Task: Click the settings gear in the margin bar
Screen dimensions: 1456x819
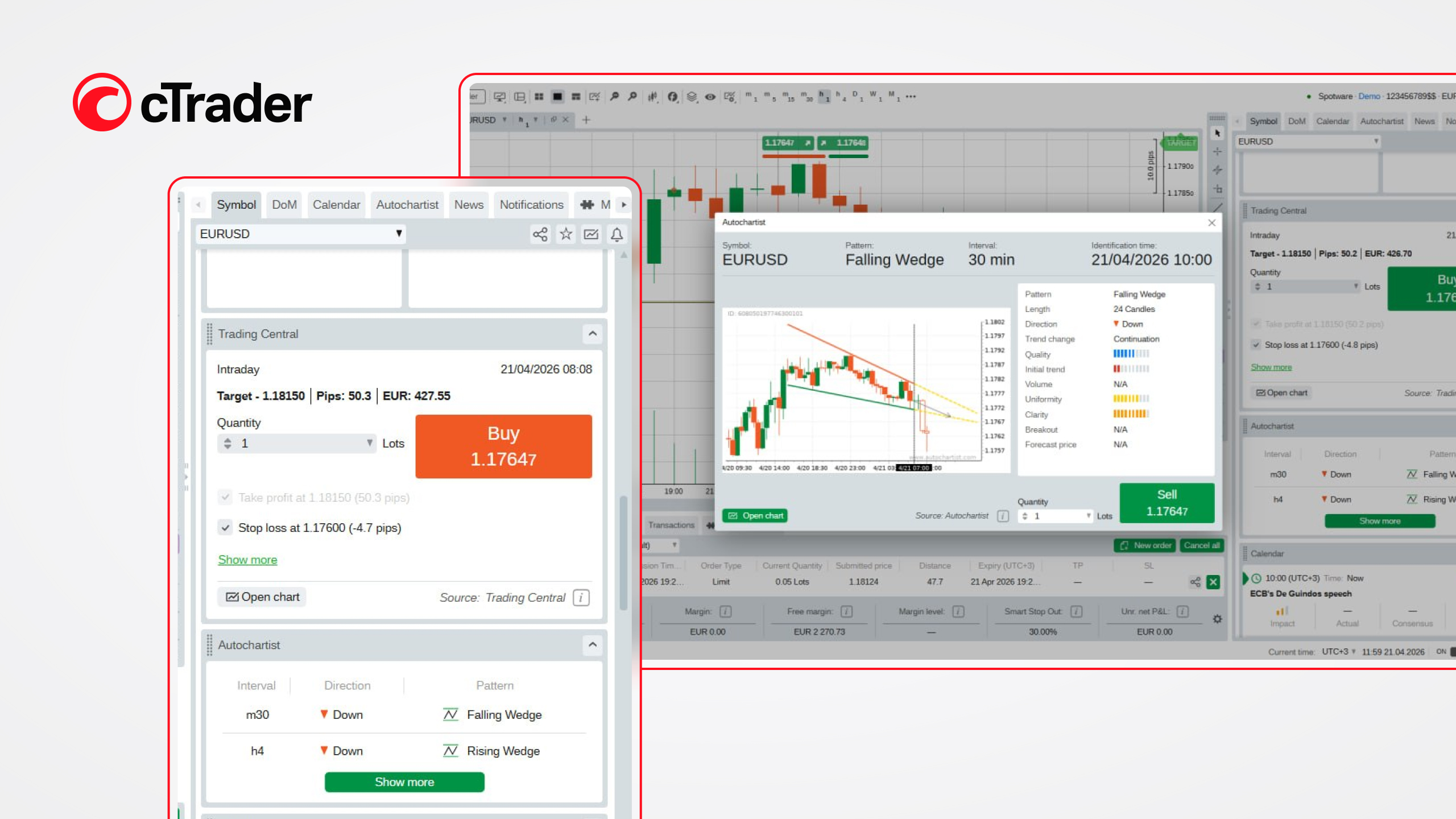Action: click(1217, 619)
